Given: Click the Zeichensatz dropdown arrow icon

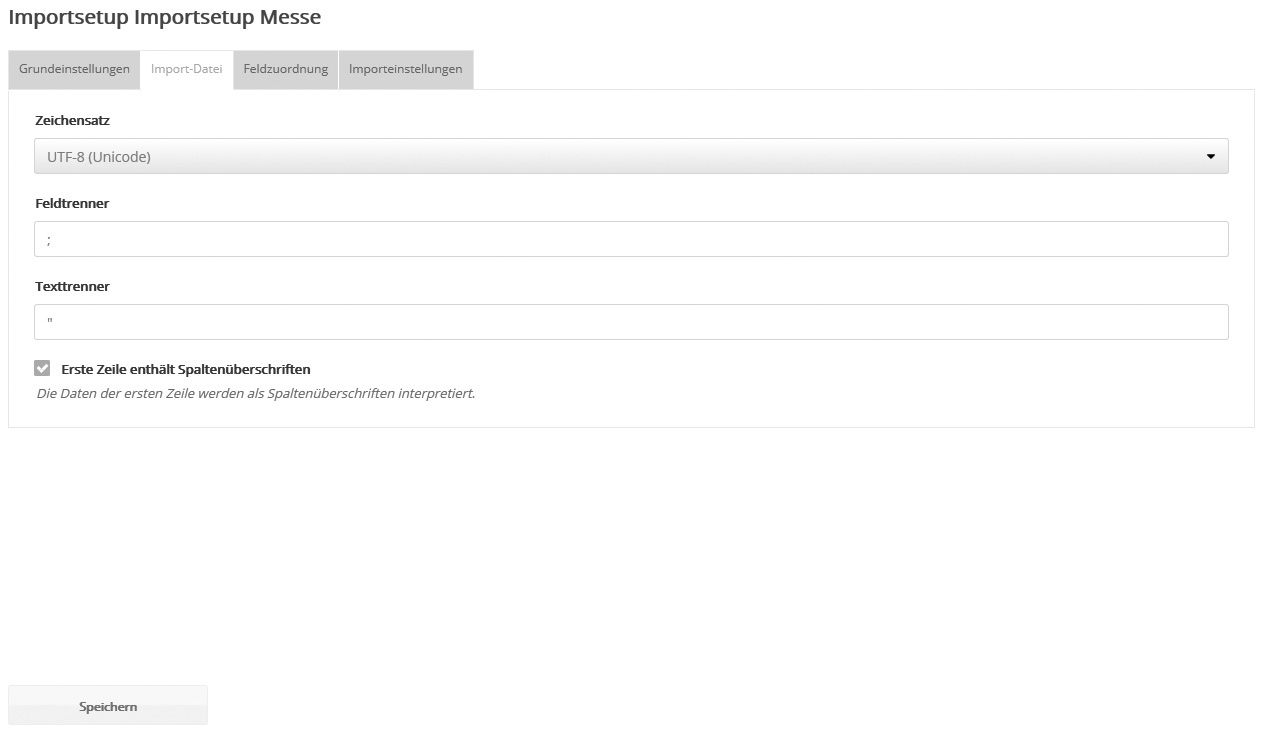Looking at the screenshot, I should pos(1210,157).
